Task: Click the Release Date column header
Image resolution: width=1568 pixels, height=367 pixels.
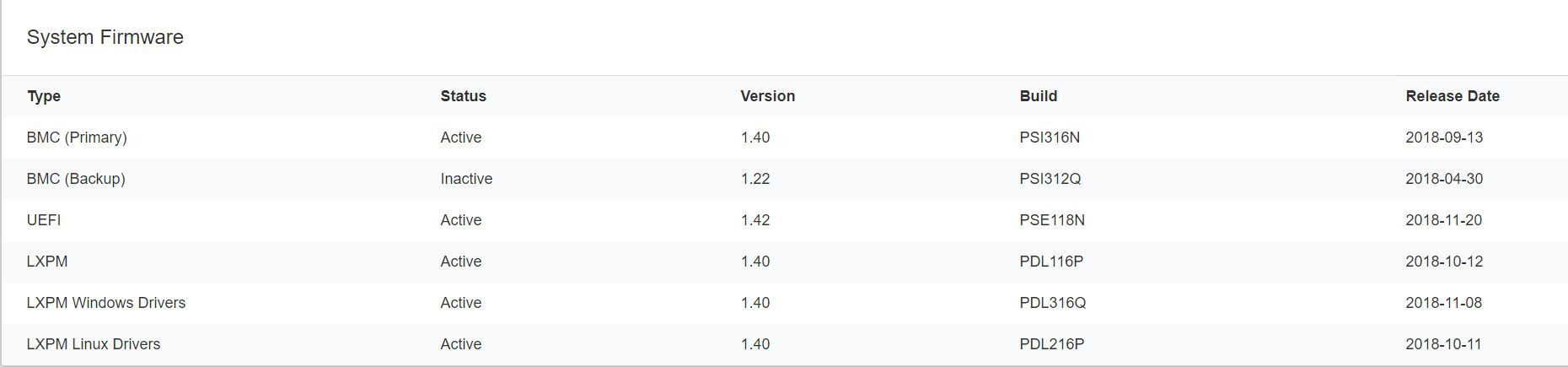Action: pyautogui.click(x=1452, y=96)
